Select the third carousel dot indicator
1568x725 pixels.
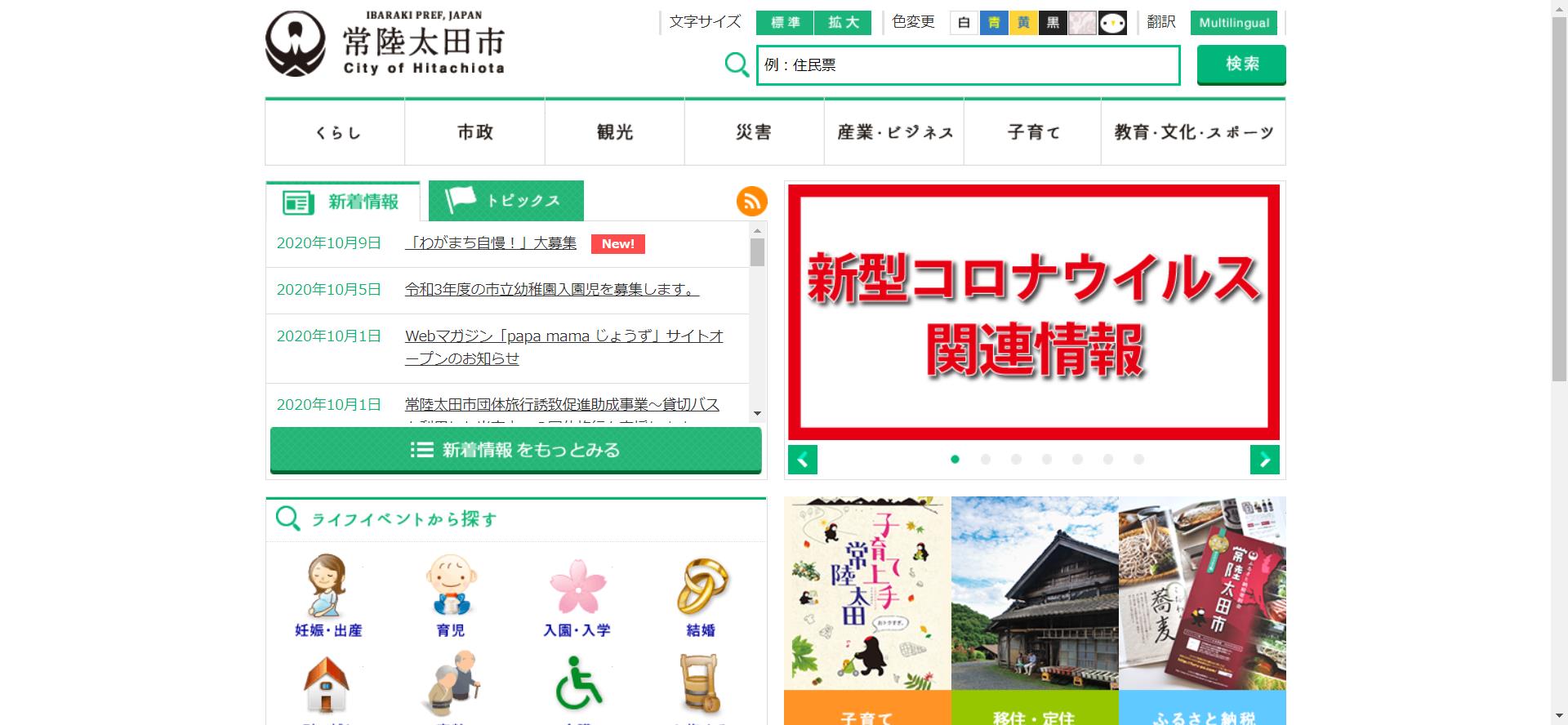click(x=1016, y=460)
